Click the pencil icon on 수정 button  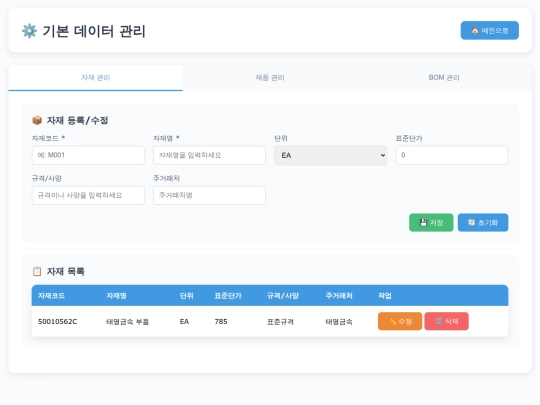(392, 321)
